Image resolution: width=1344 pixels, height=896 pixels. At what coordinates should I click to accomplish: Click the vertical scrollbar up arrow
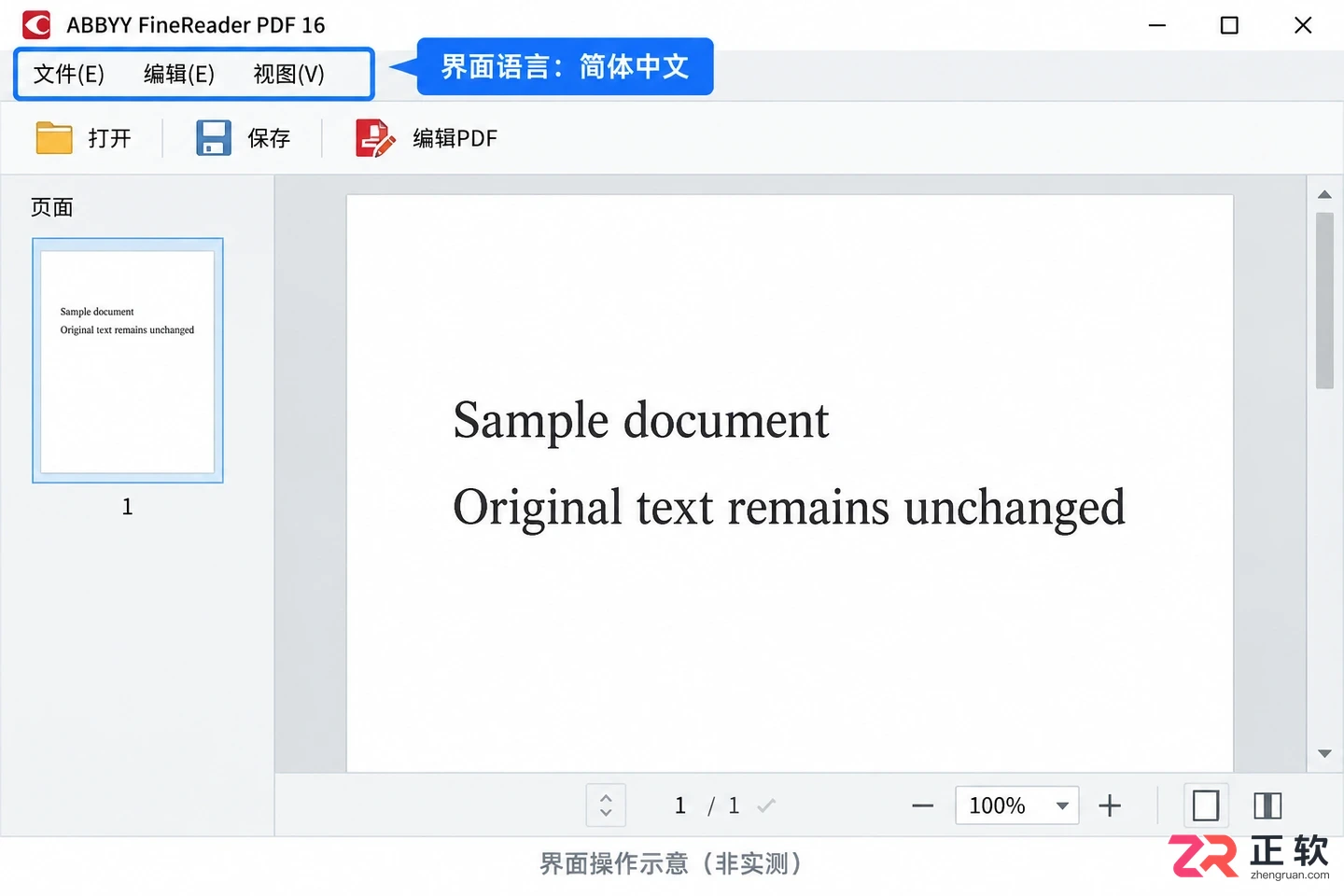(1324, 194)
